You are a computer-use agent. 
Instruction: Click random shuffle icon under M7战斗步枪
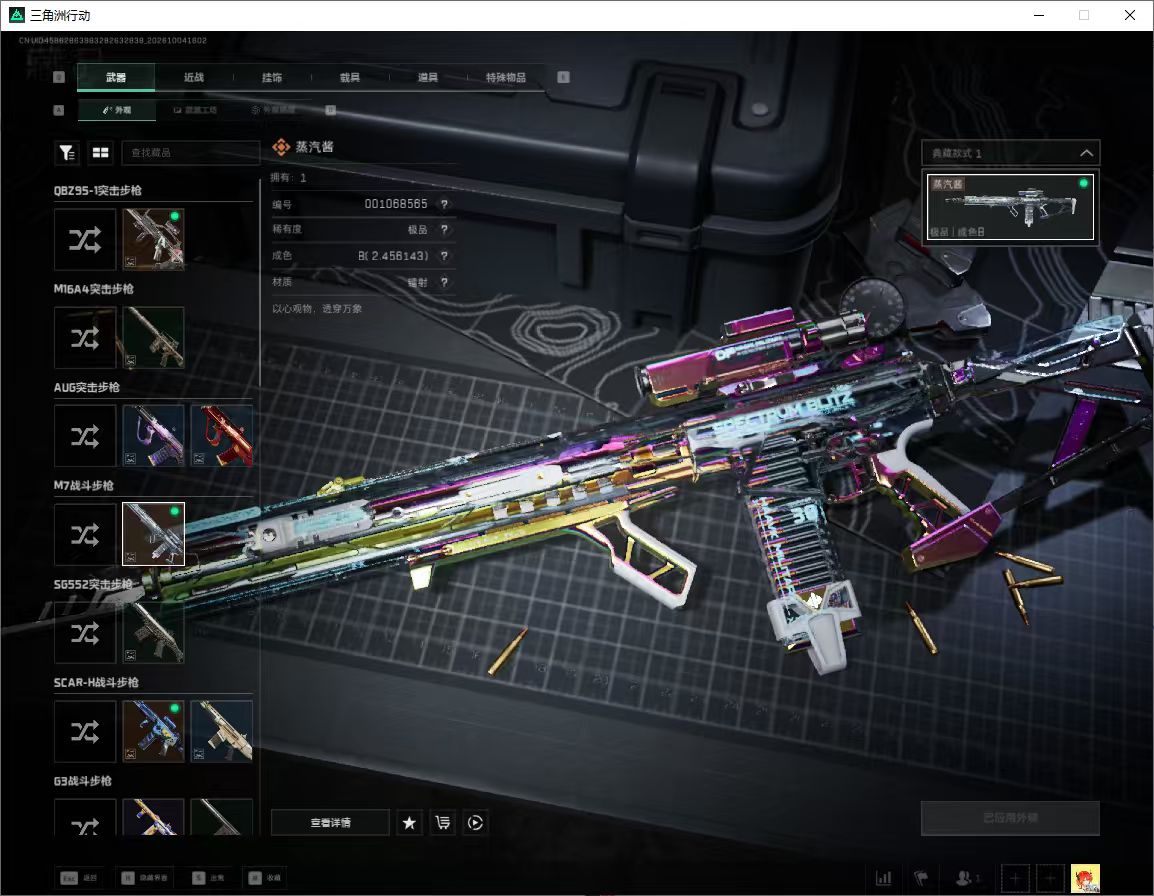point(85,535)
